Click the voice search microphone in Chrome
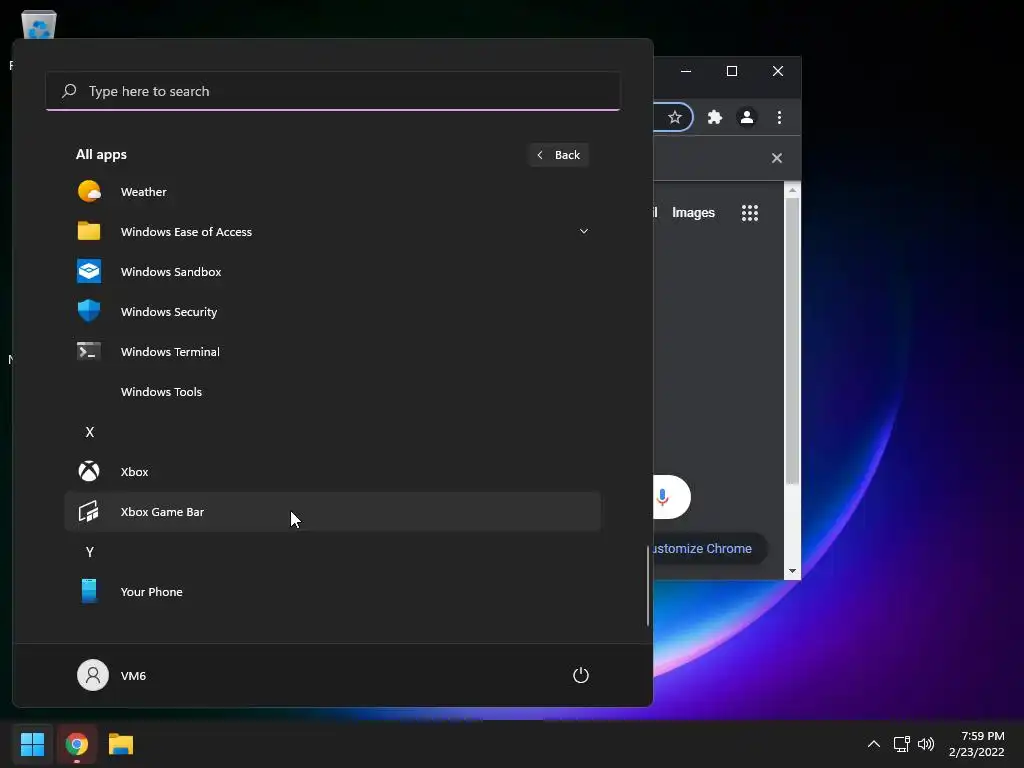 click(x=662, y=497)
